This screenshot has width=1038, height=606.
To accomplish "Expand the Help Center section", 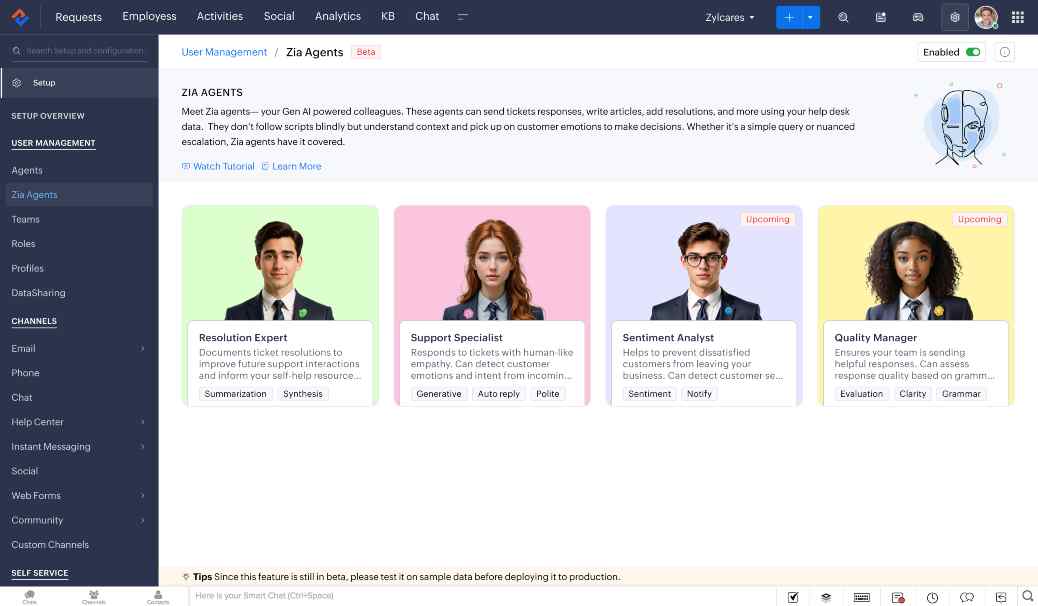I will (142, 422).
